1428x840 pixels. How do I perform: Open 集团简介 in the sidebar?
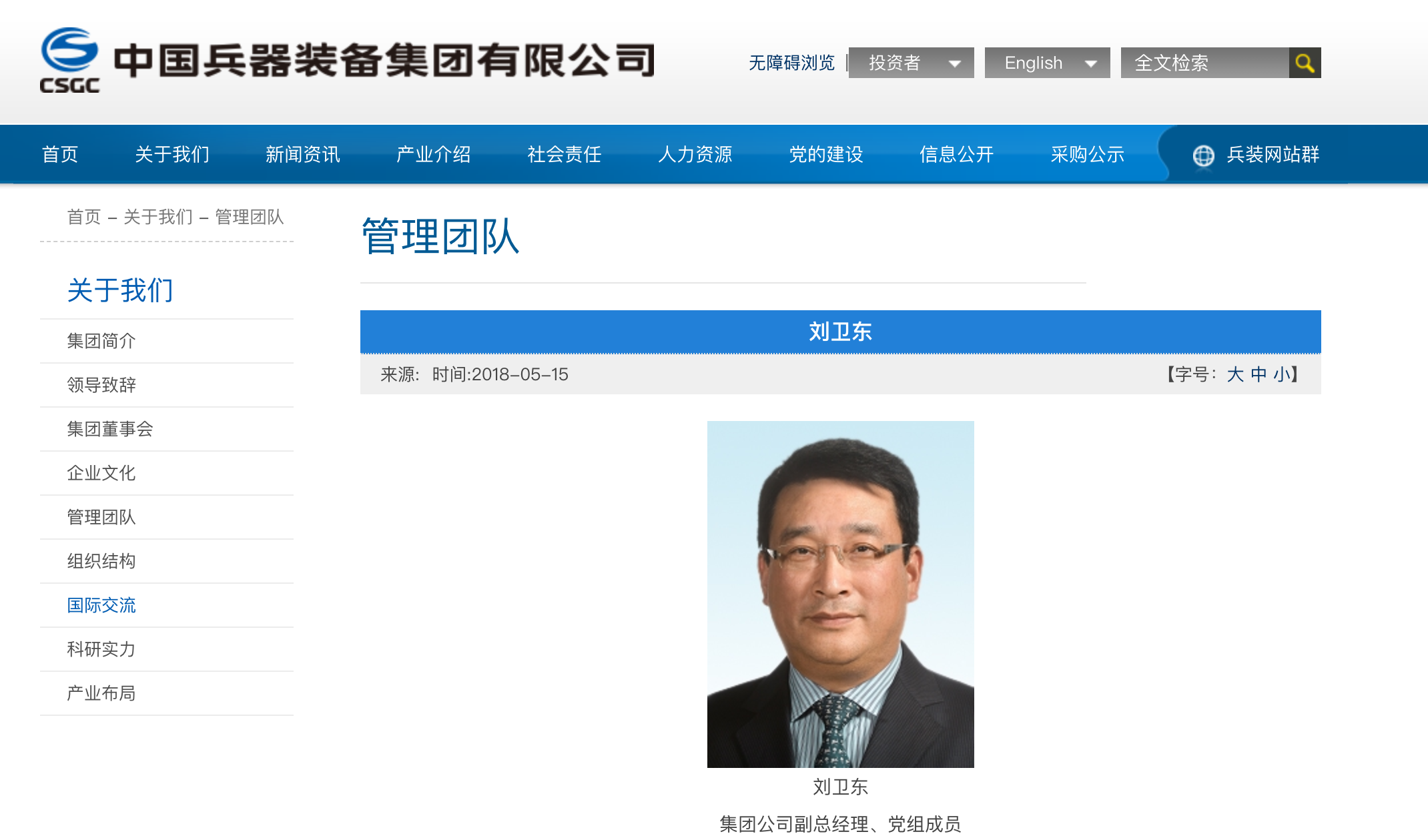tap(101, 341)
